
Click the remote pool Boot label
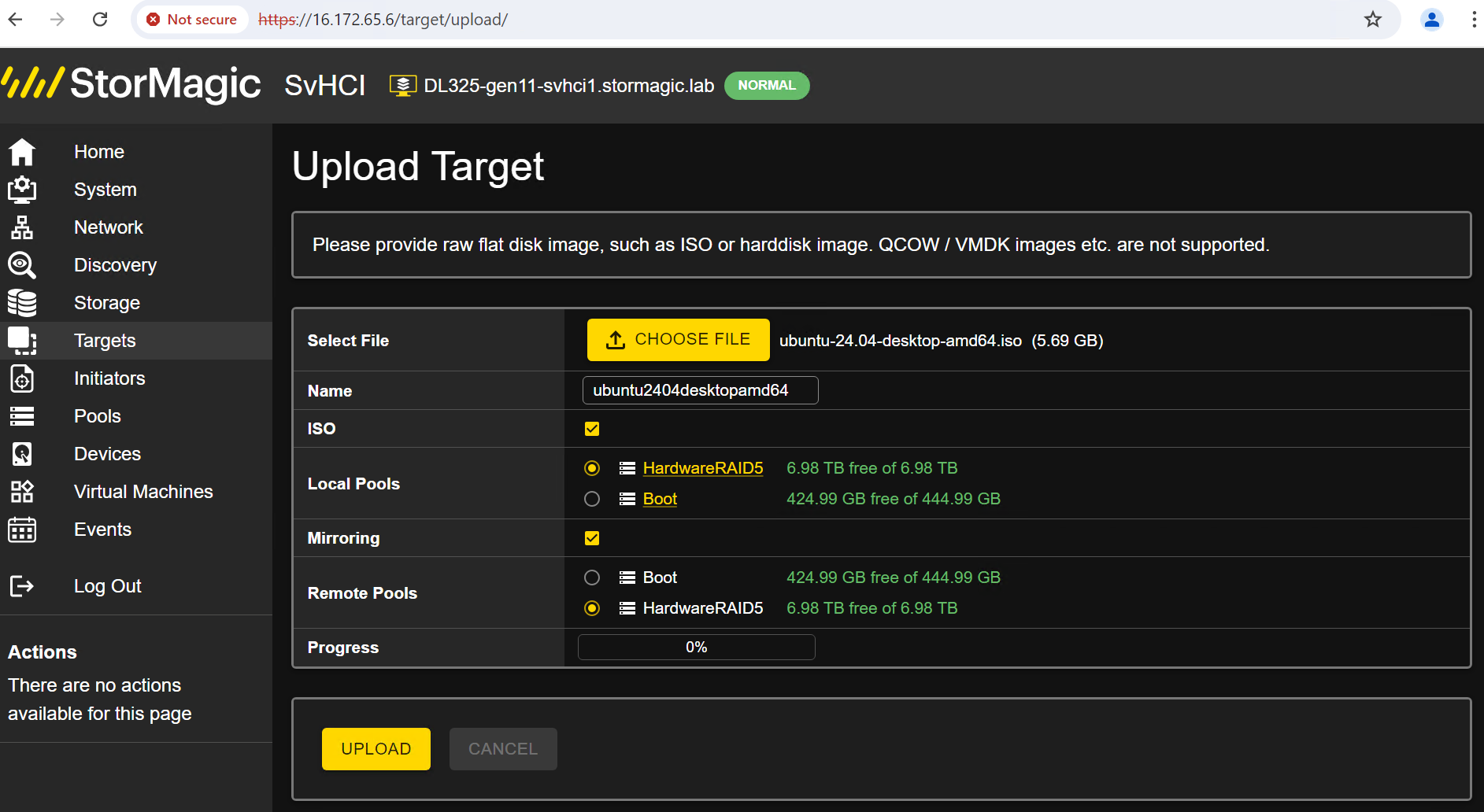660,578
